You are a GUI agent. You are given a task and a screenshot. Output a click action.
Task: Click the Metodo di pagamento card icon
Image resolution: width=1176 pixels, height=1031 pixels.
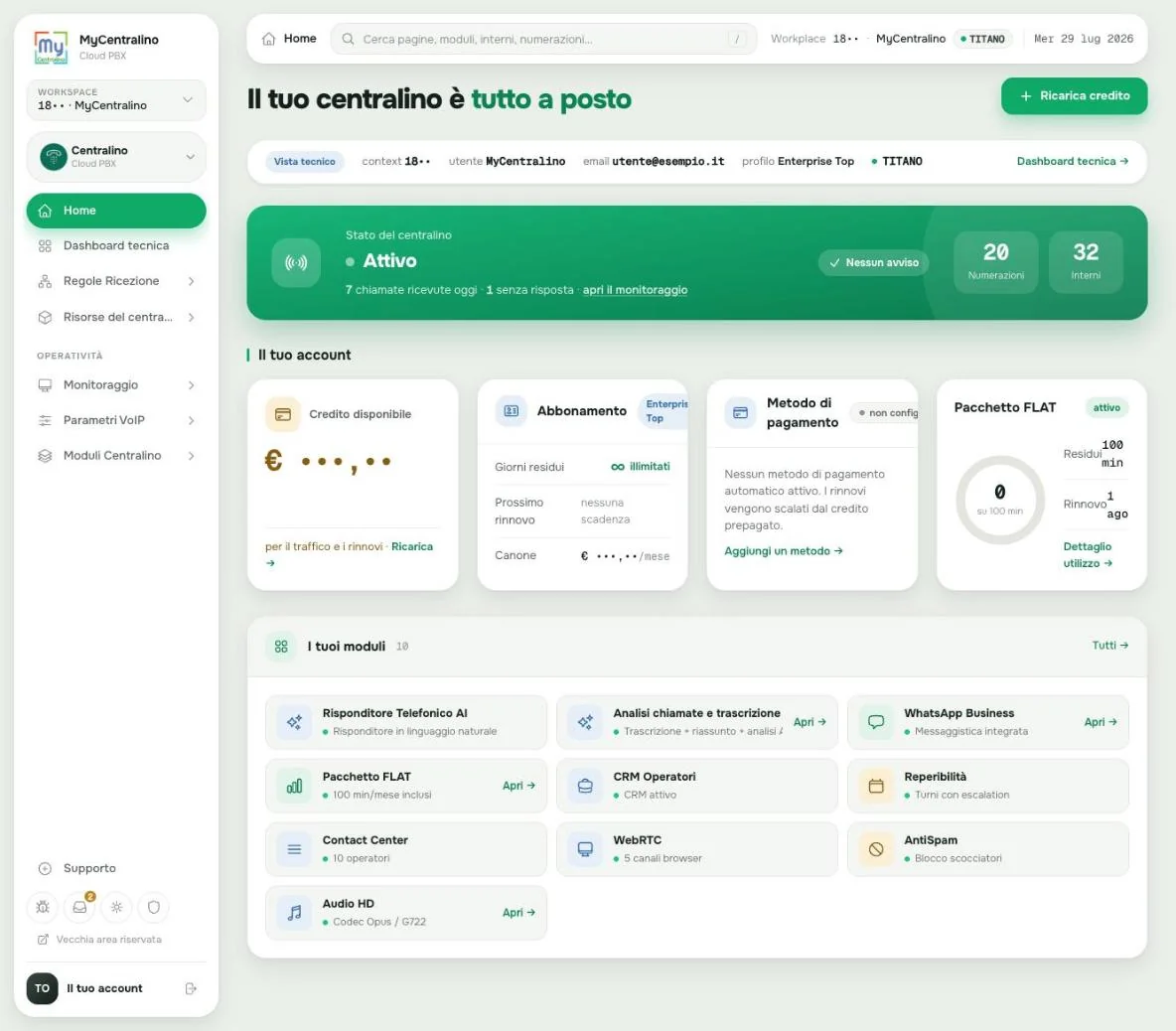(740, 412)
